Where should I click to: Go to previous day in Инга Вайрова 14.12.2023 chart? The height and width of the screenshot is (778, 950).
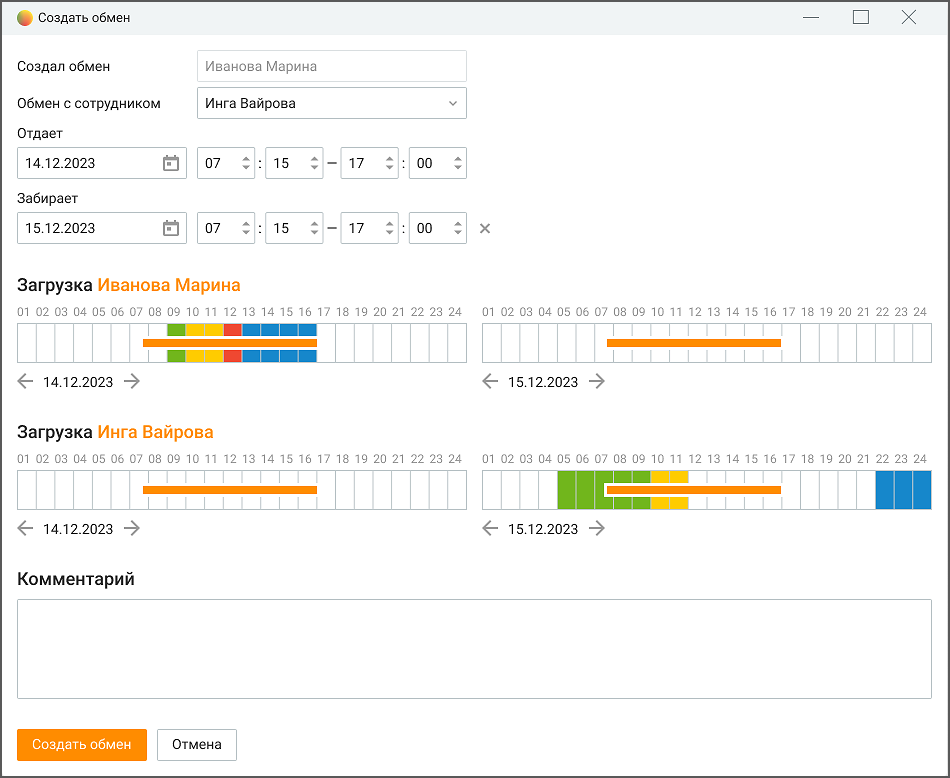point(25,528)
